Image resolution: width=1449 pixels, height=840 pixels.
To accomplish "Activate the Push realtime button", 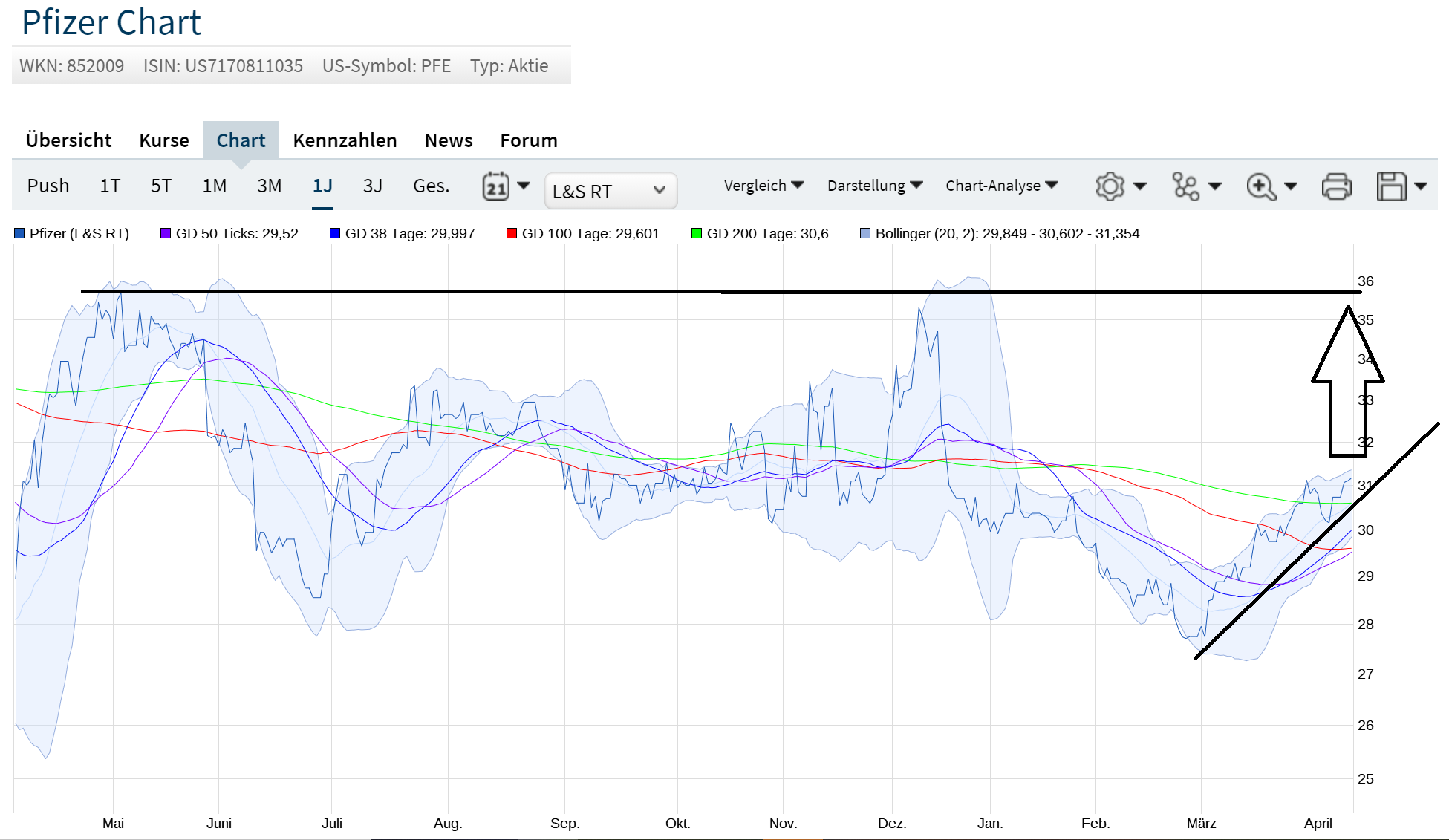I will coord(48,186).
